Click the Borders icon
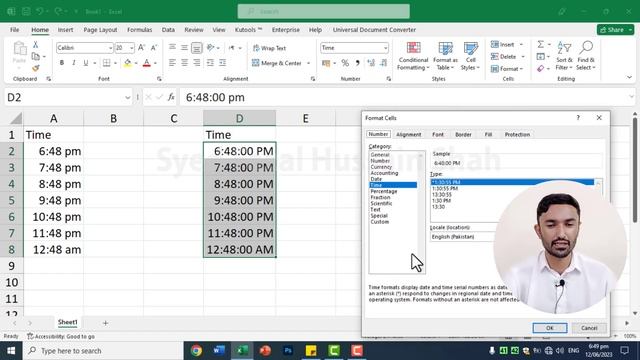Image resolution: width=640 pixels, height=360 pixels. [107, 63]
